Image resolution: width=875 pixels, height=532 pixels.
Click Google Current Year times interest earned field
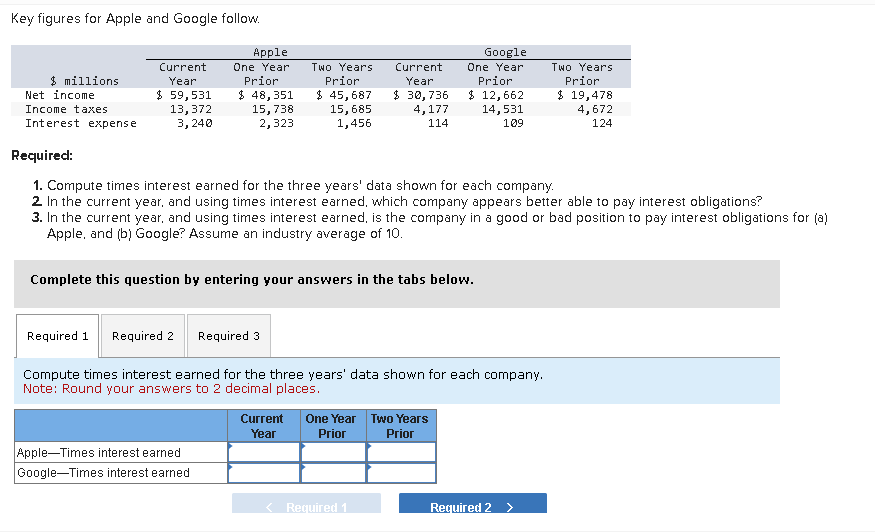tap(264, 473)
